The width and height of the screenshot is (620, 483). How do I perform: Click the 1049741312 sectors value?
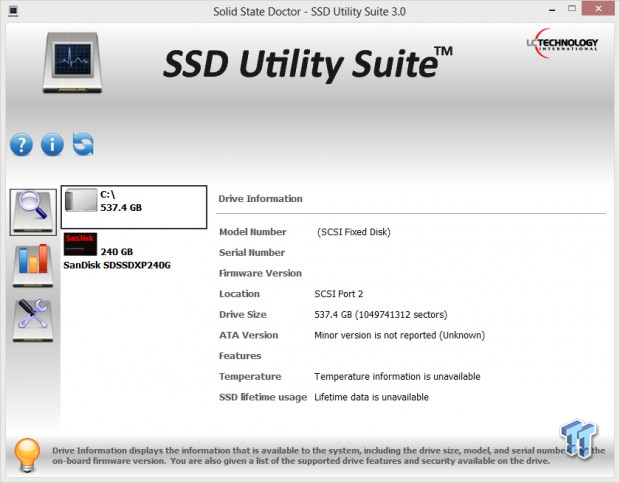(x=401, y=315)
